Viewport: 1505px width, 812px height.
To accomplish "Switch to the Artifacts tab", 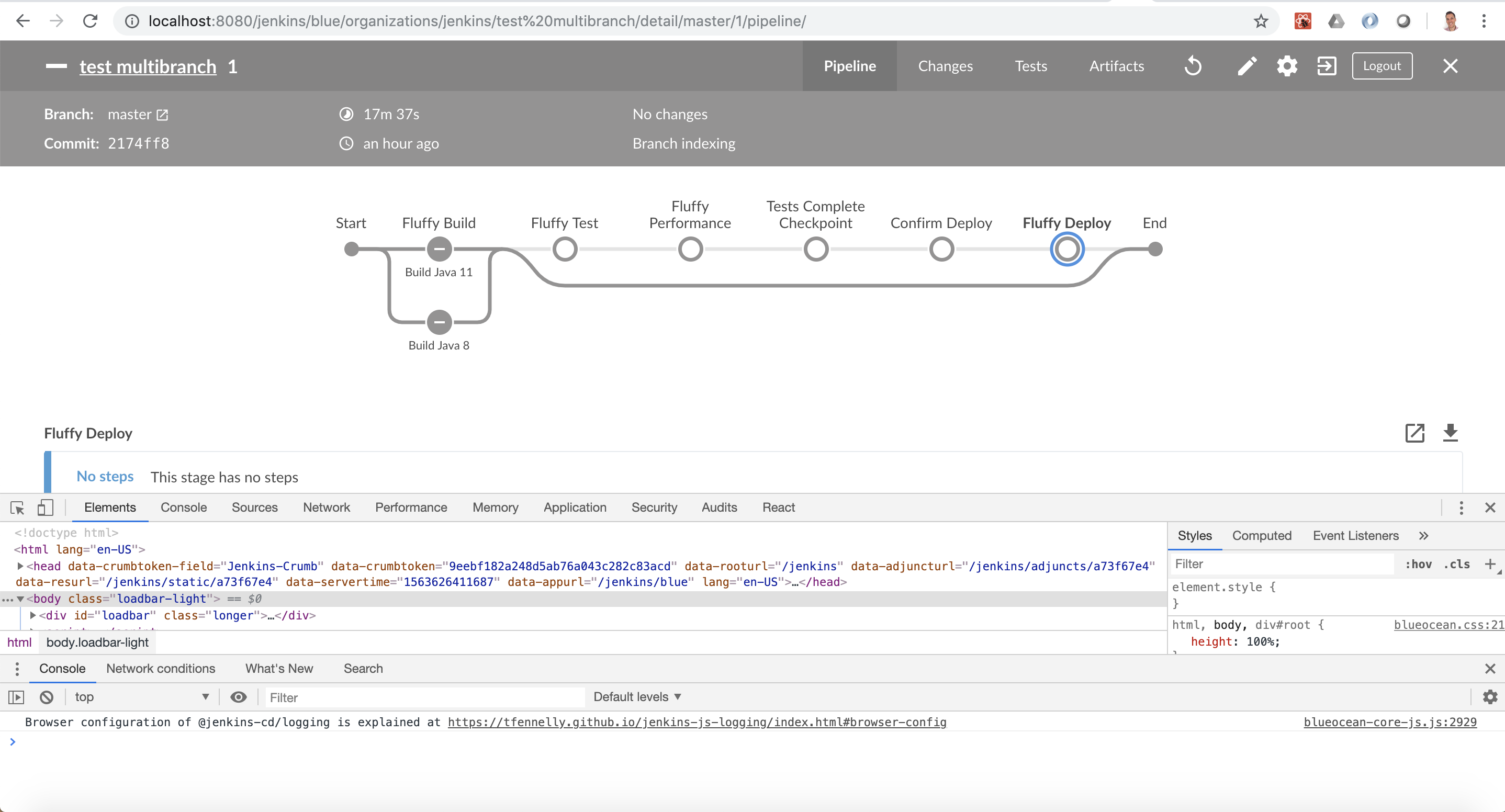I will point(1116,66).
